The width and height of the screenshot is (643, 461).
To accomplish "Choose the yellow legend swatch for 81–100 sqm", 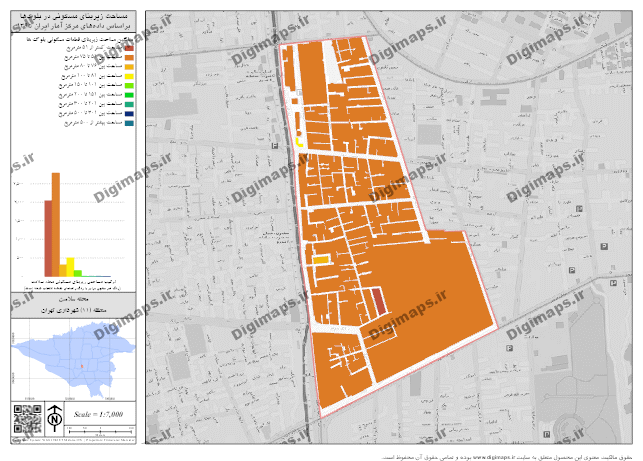I will [129, 76].
